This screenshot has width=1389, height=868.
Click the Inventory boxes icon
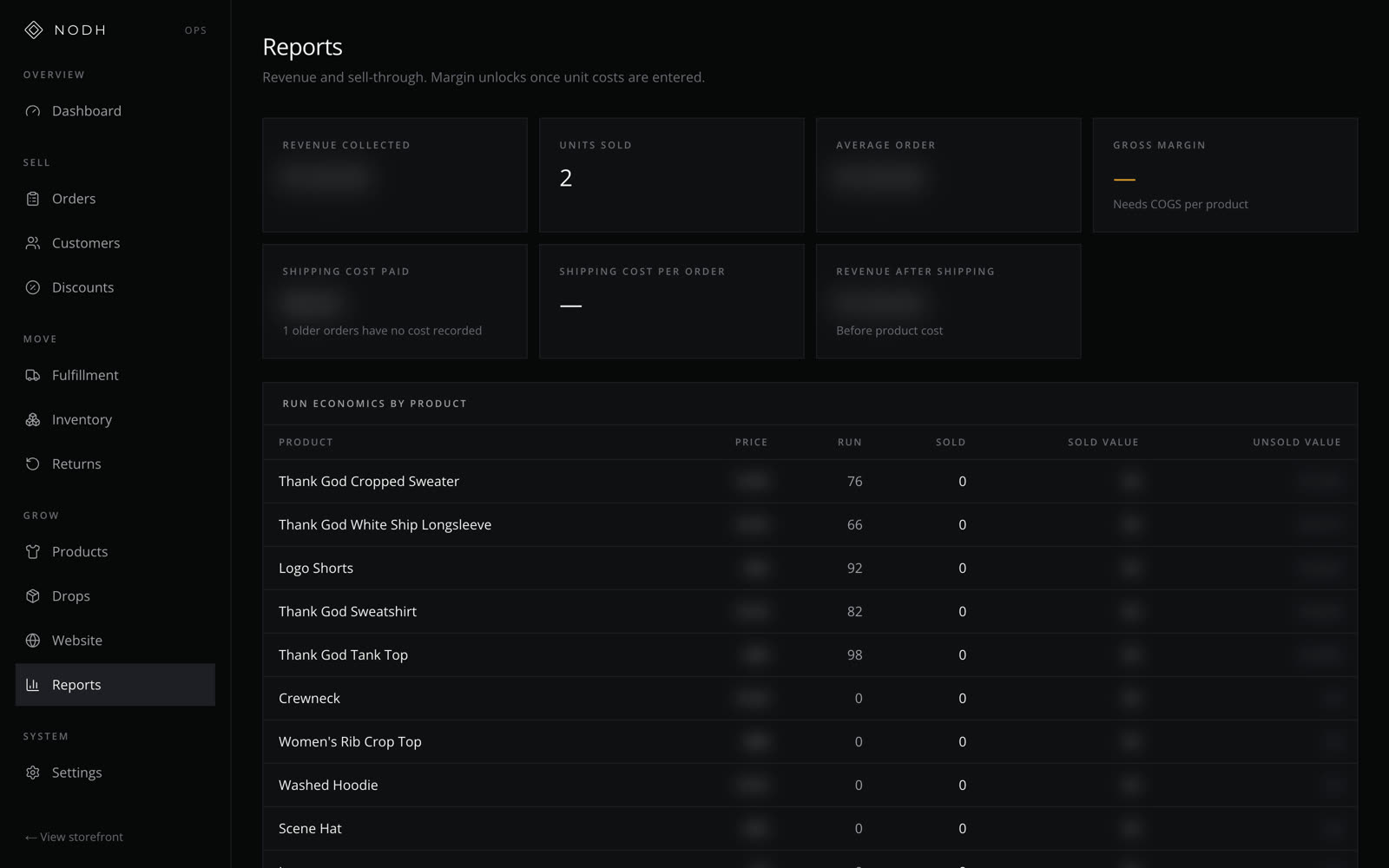click(33, 419)
